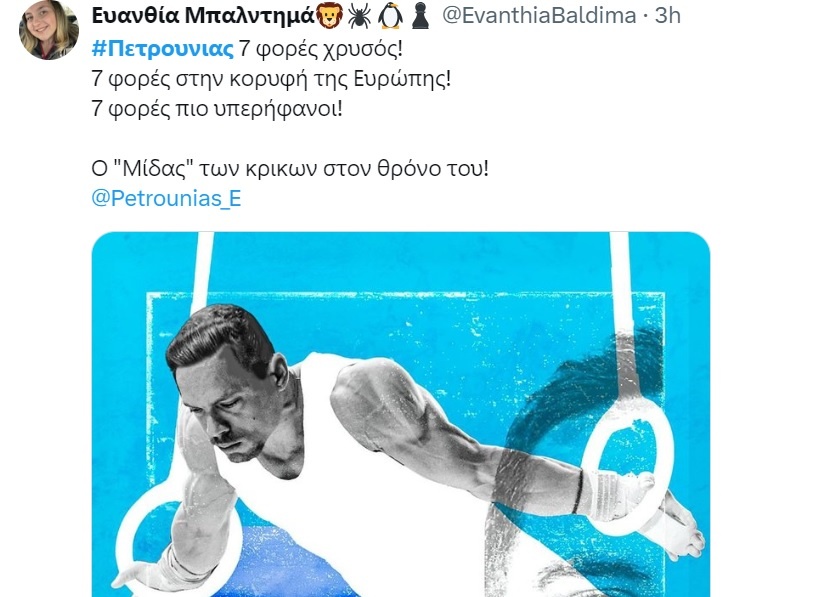Click the text '7 φορές χρυσός!'

321,49
